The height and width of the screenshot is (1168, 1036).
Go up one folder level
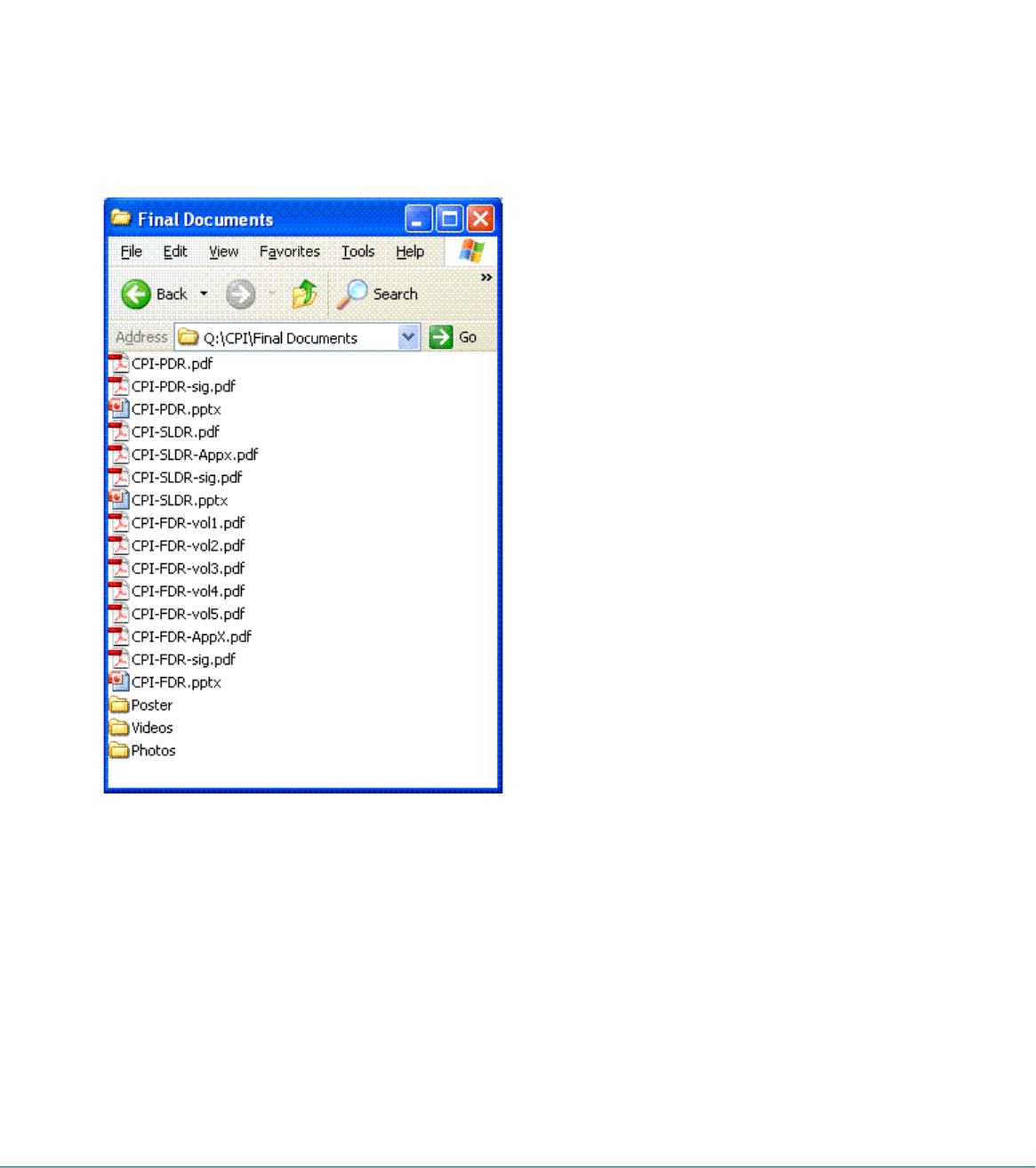(304, 294)
